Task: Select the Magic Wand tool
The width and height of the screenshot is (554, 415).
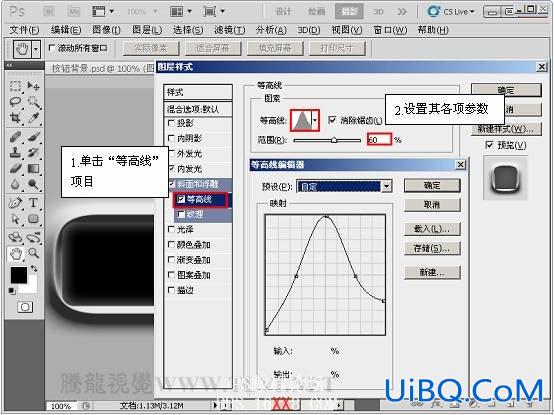Action: [34, 102]
